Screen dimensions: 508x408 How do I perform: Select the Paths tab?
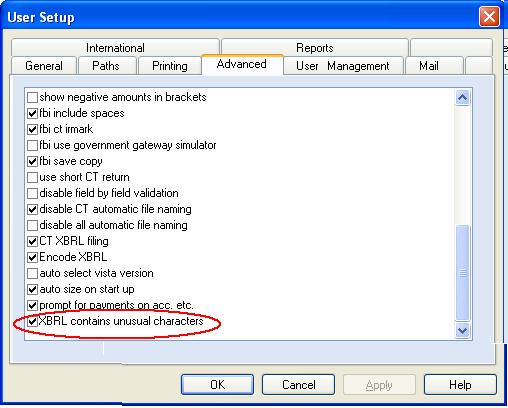[x=106, y=66]
